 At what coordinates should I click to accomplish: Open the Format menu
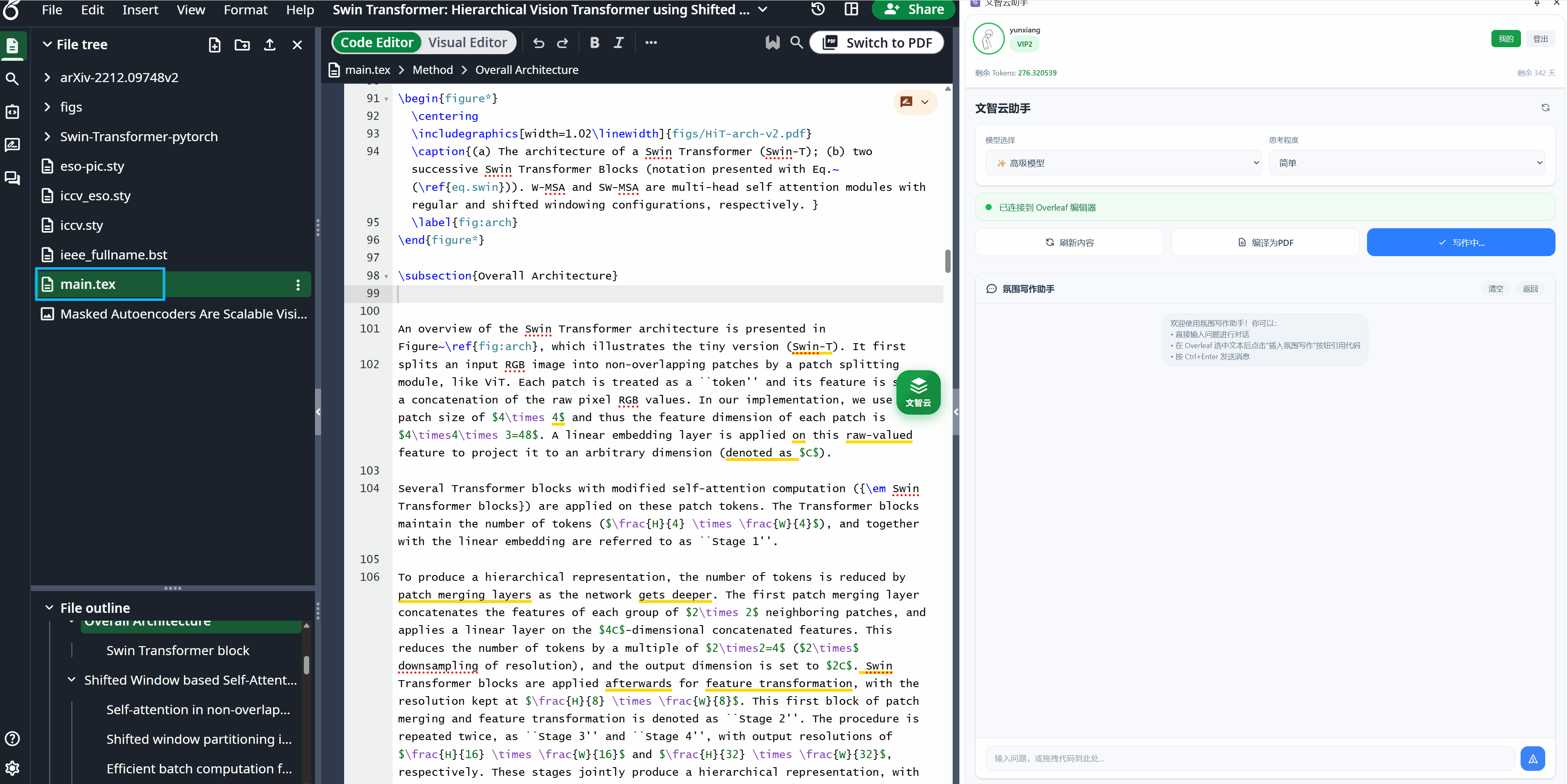tap(245, 10)
